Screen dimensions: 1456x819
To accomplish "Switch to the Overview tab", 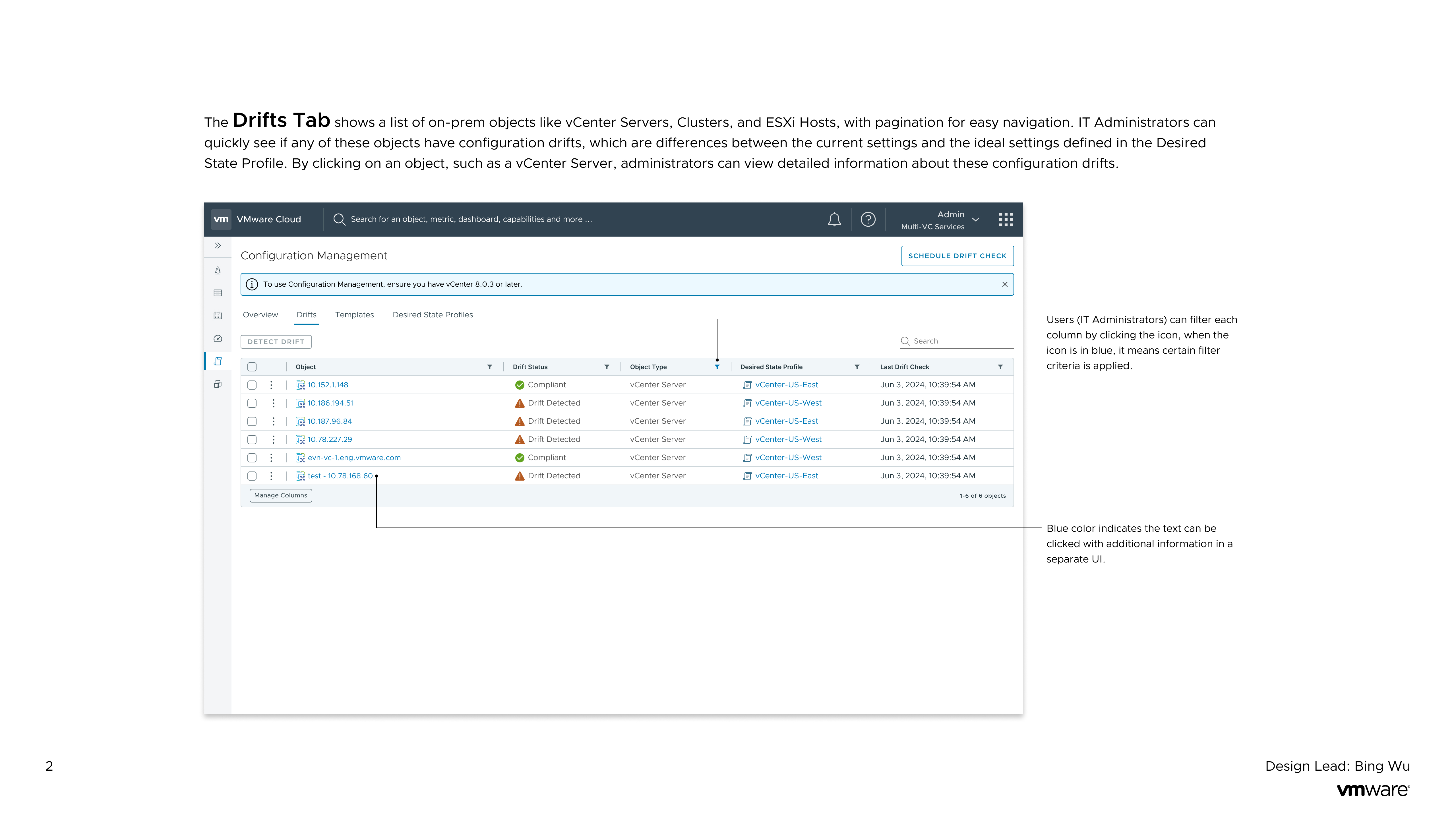I will [260, 315].
